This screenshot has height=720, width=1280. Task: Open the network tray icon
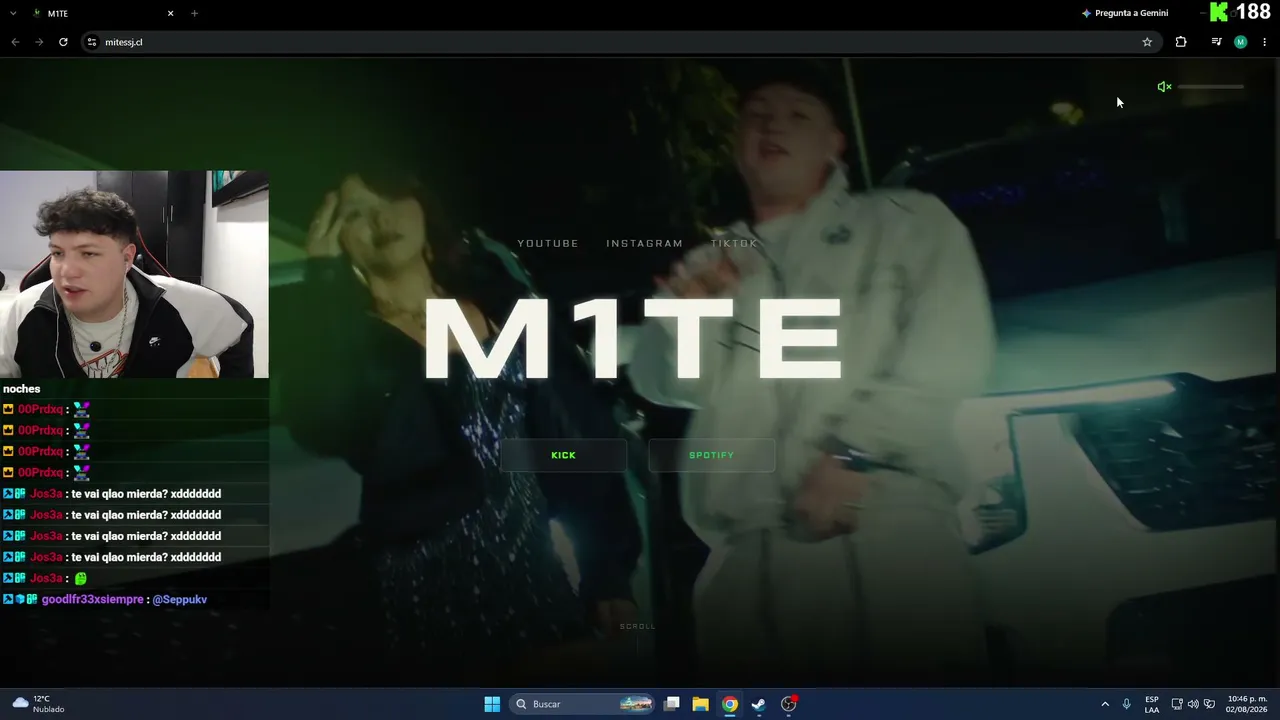1177,704
